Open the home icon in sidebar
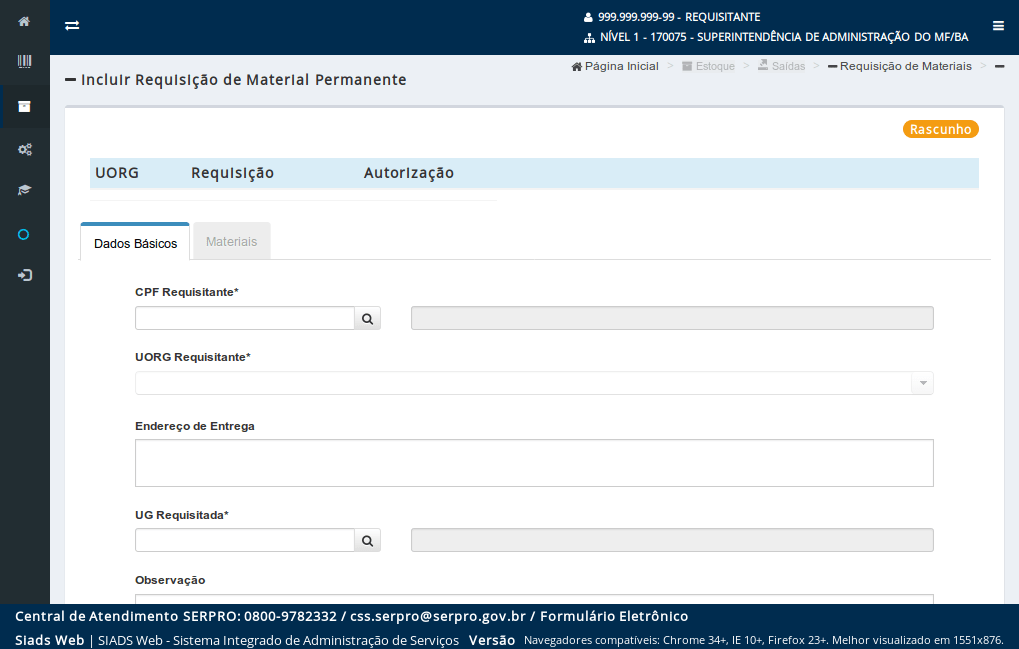1019x649 pixels. [24, 21]
